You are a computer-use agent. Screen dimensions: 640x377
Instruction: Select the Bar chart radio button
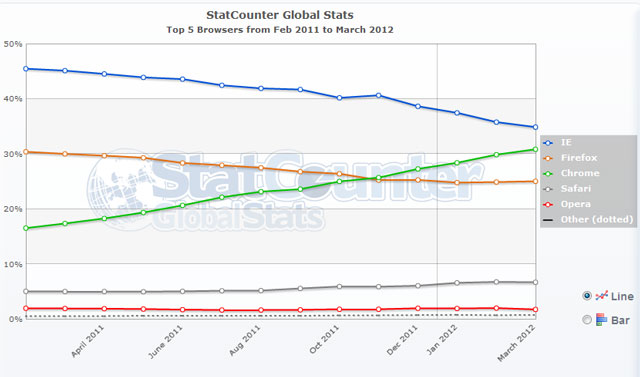pos(587,319)
